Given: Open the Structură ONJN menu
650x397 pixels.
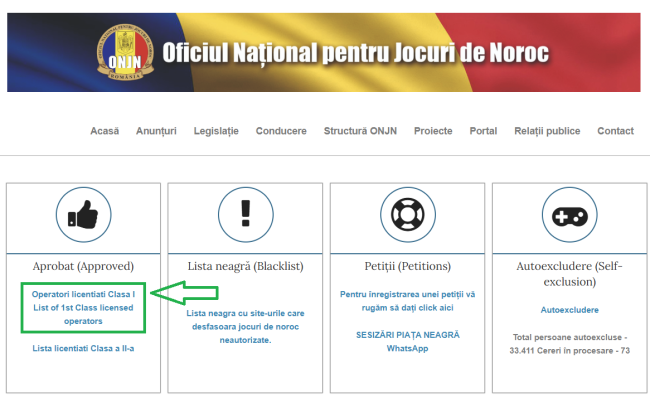Looking at the screenshot, I should (360, 131).
